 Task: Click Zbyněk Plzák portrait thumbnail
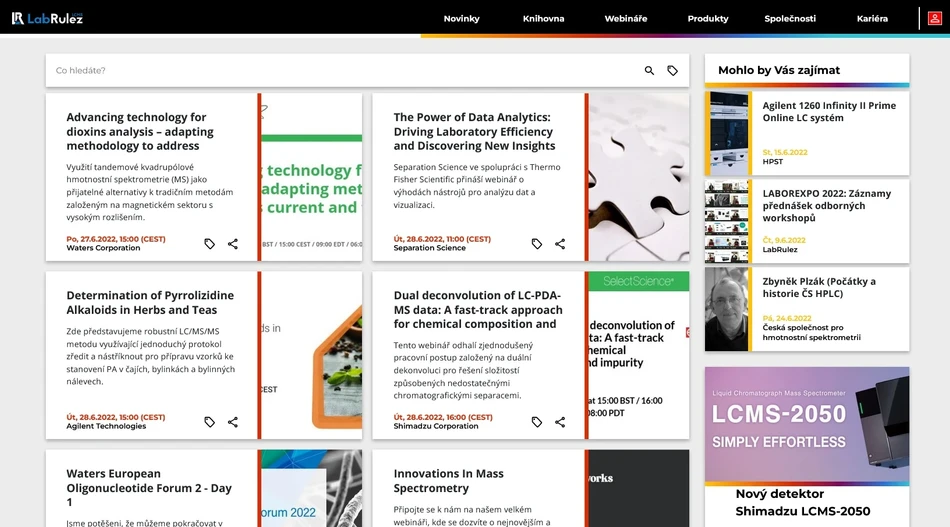pos(726,309)
